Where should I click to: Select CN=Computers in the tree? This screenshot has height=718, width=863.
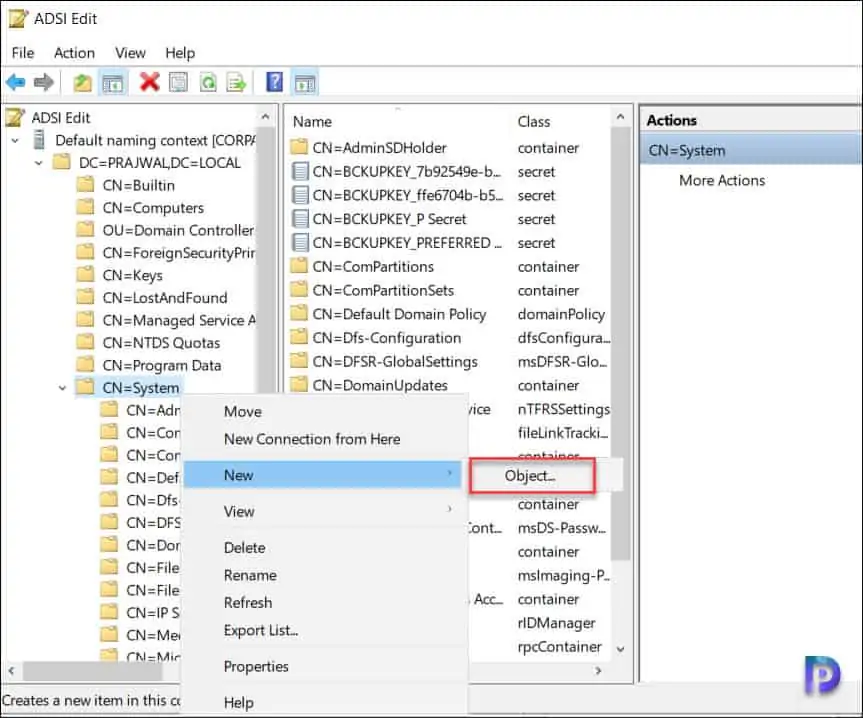[153, 207]
